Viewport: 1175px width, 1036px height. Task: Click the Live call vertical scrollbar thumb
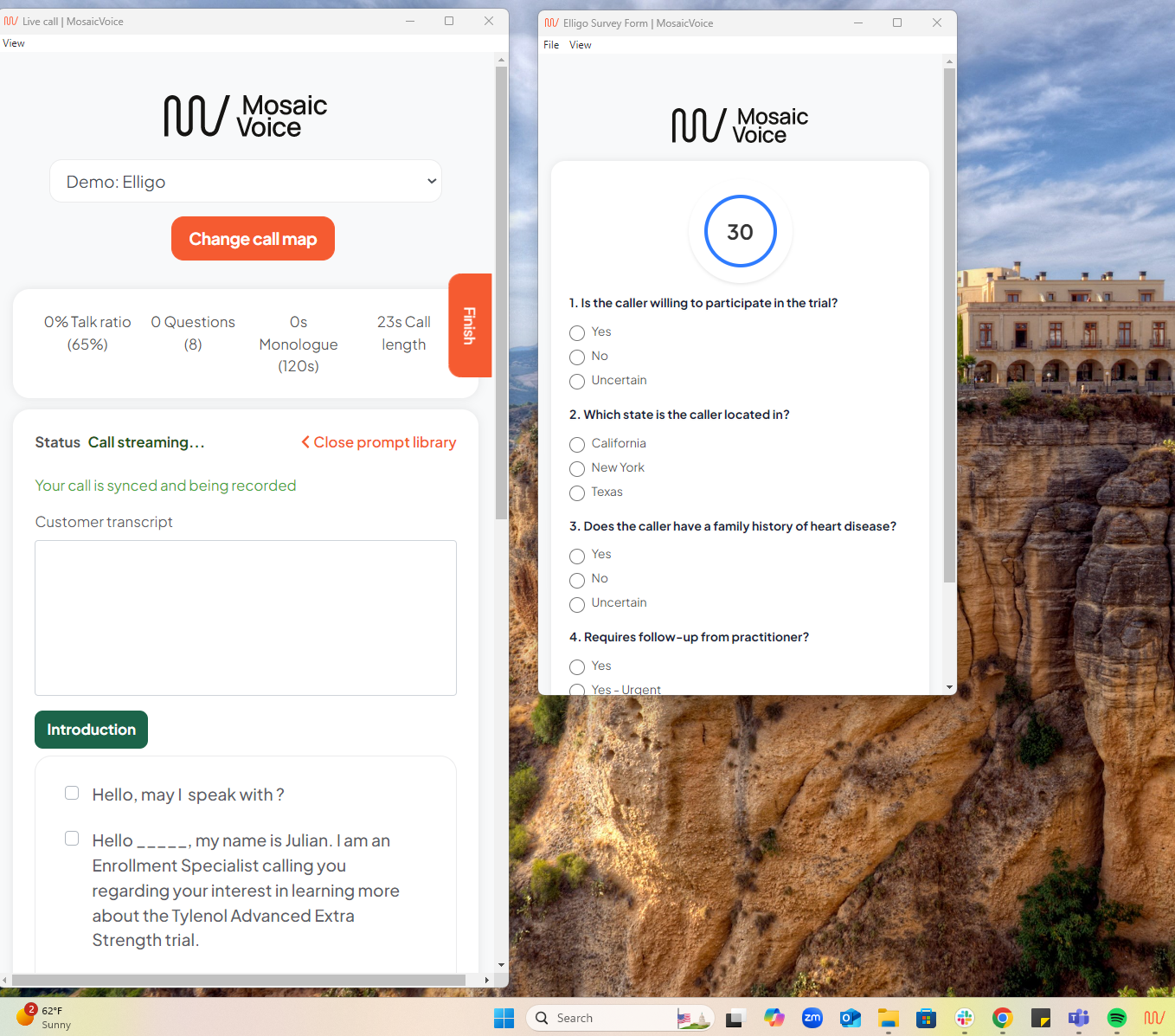[501, 293]
